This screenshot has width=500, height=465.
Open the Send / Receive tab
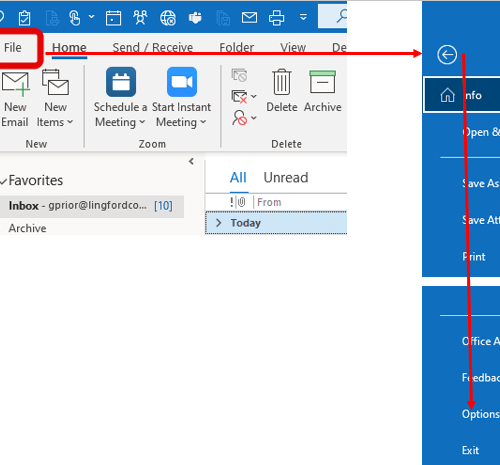tap(153, 48)
